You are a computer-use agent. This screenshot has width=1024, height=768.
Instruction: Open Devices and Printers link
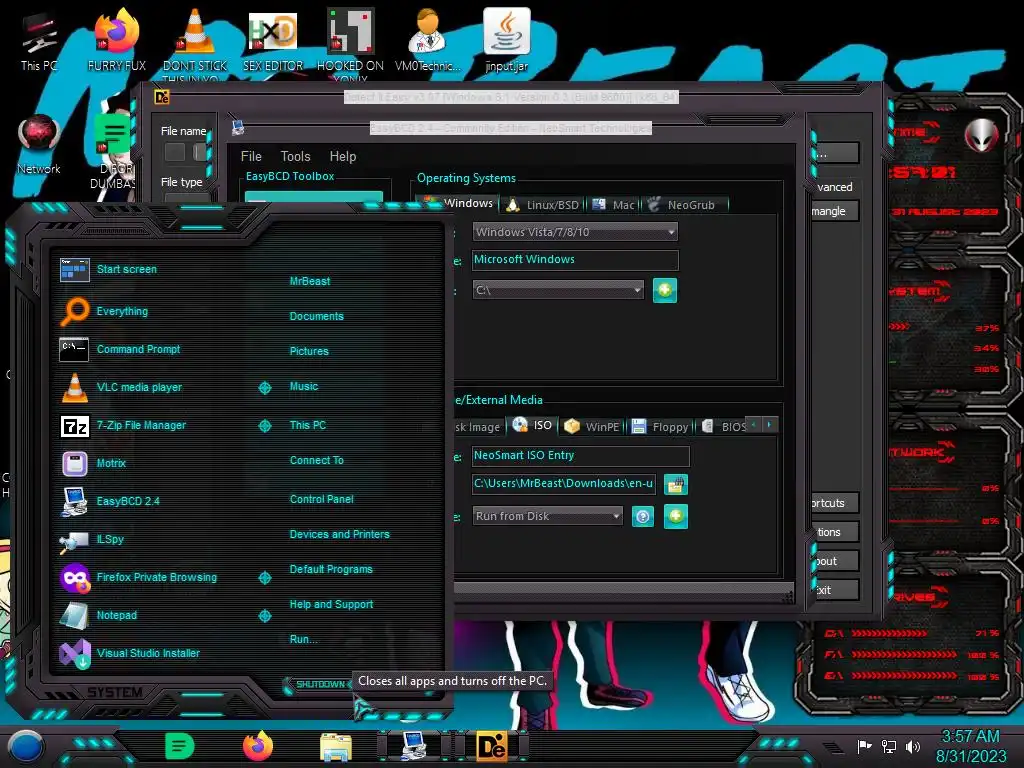[340, 534]
